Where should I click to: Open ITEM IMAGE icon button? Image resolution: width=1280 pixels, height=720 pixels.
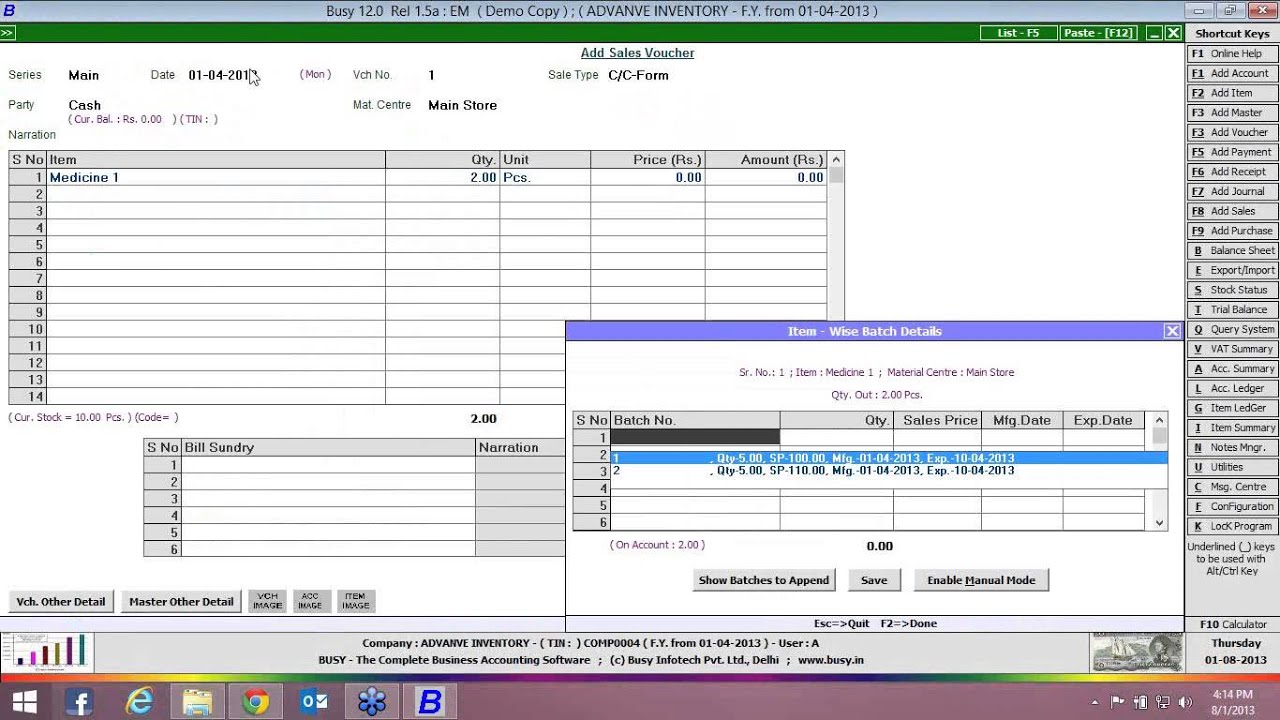[x=355, y=601]
